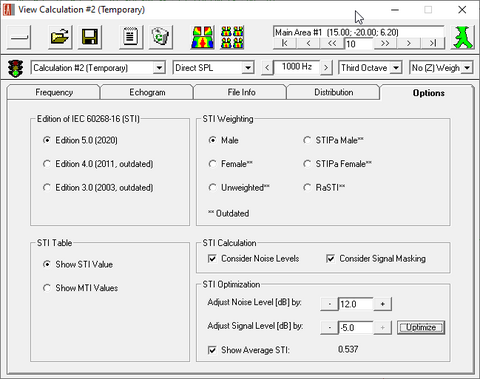Click the average STI value 0.537
This screenshot has width=480, height=379.
[x=348, y=349]
